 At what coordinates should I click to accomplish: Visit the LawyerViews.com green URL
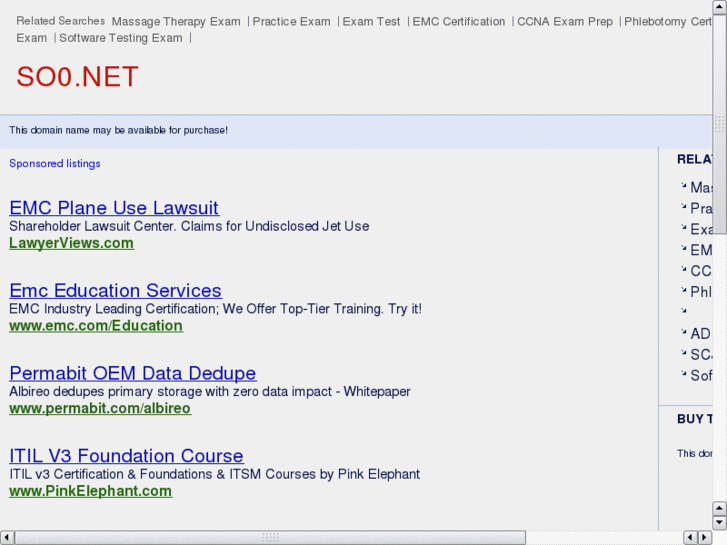tap(71, 243)
